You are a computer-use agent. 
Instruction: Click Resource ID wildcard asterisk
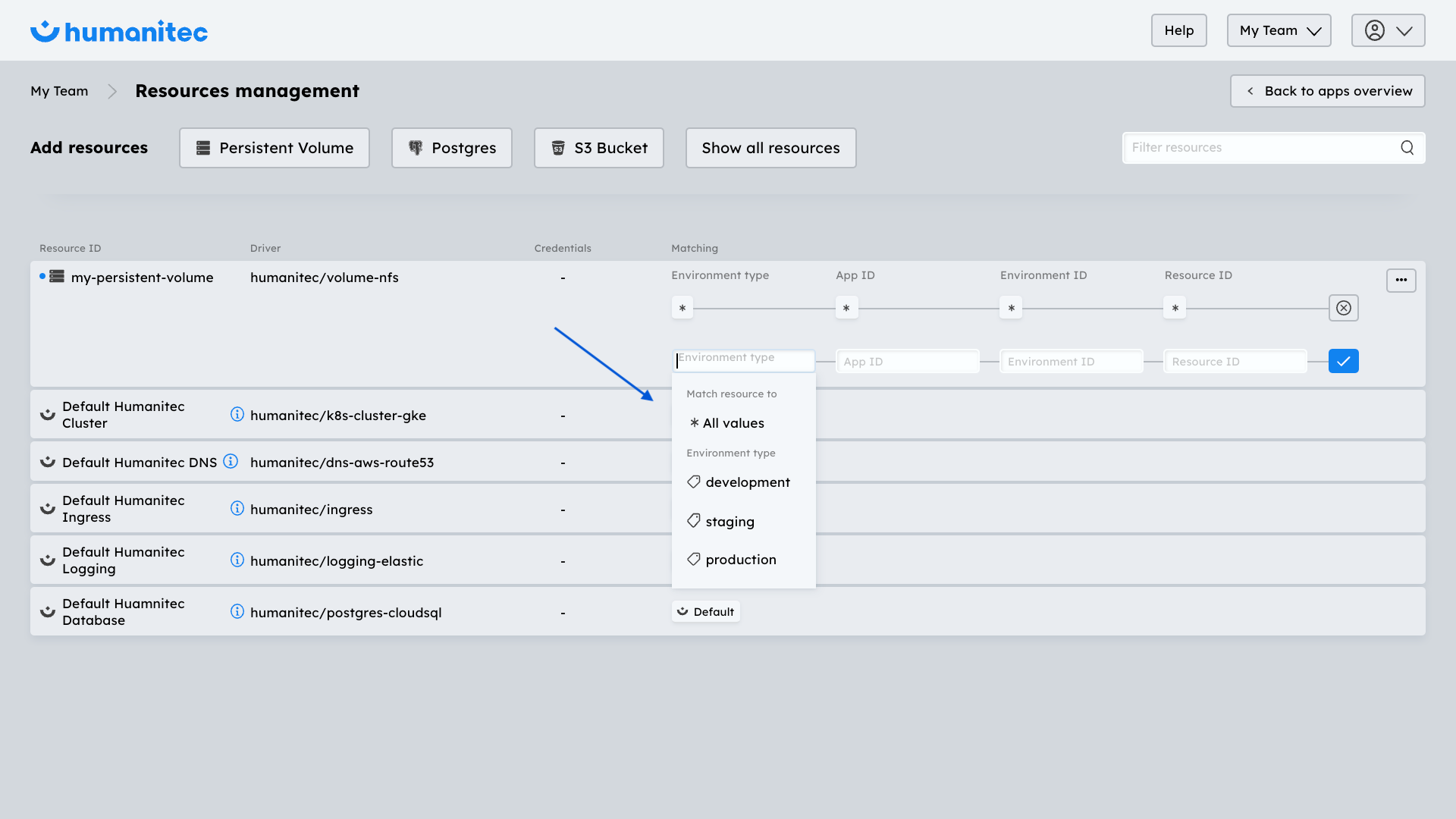[1175, 308]
